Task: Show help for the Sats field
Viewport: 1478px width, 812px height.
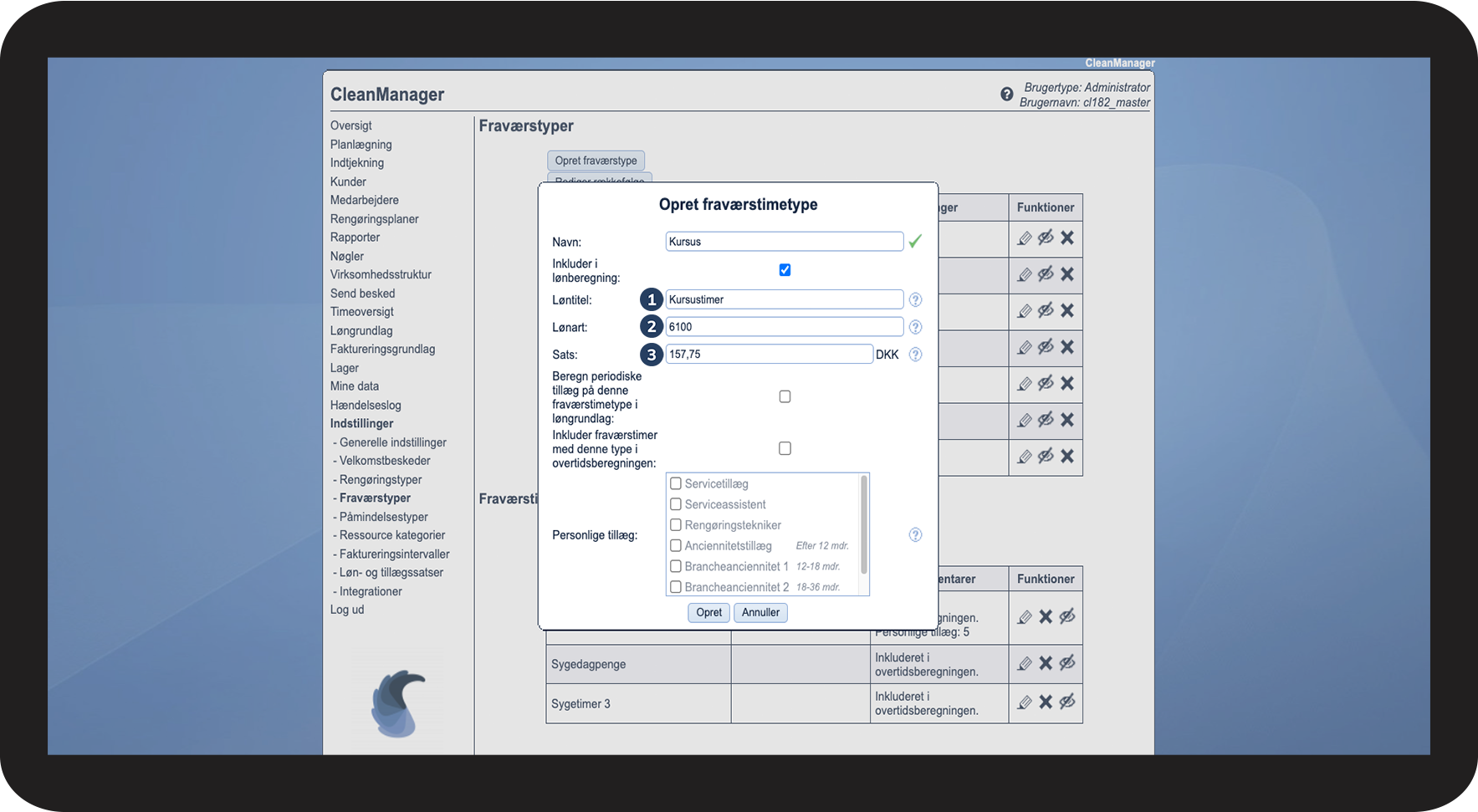Action: coord(916,355)
